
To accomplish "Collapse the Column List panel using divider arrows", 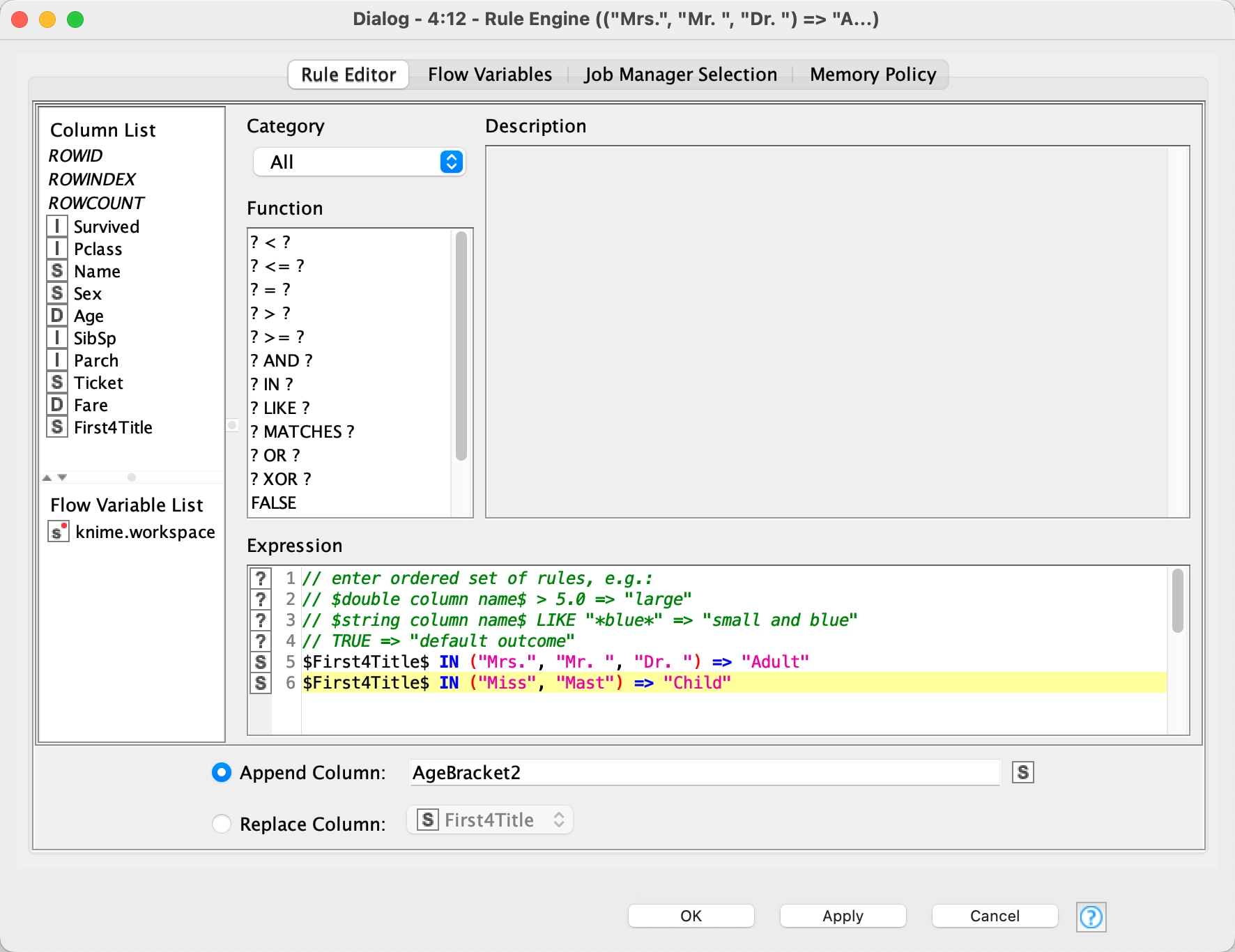I will pos(47,478).
